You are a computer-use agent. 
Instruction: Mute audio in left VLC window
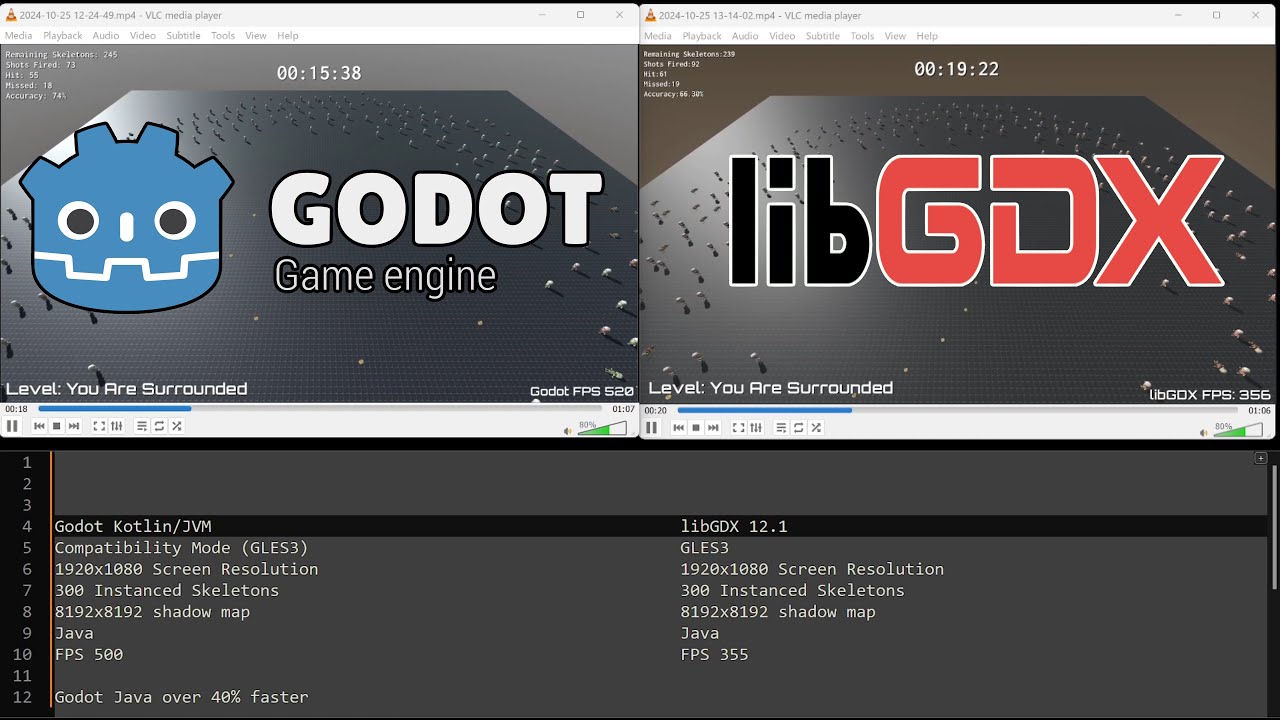tap(568, 431)
